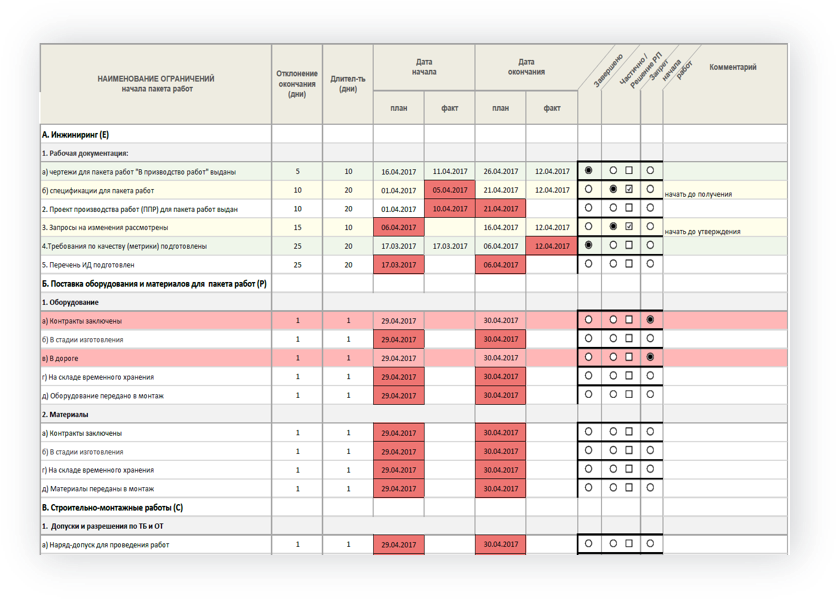Mark спецификации для пакета работ as Завершено
The width and height of the screenshot is (837, 599).
[588, 189]
